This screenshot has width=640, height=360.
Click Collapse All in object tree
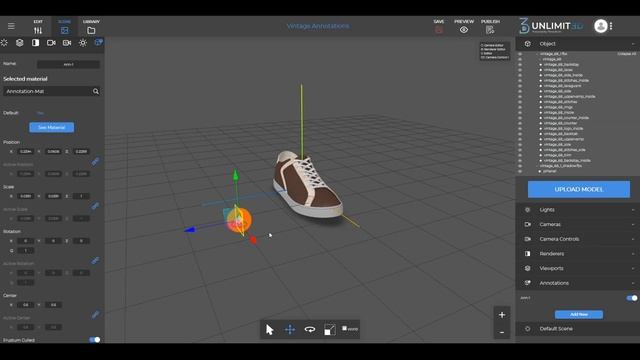click(x=627, y=54)
